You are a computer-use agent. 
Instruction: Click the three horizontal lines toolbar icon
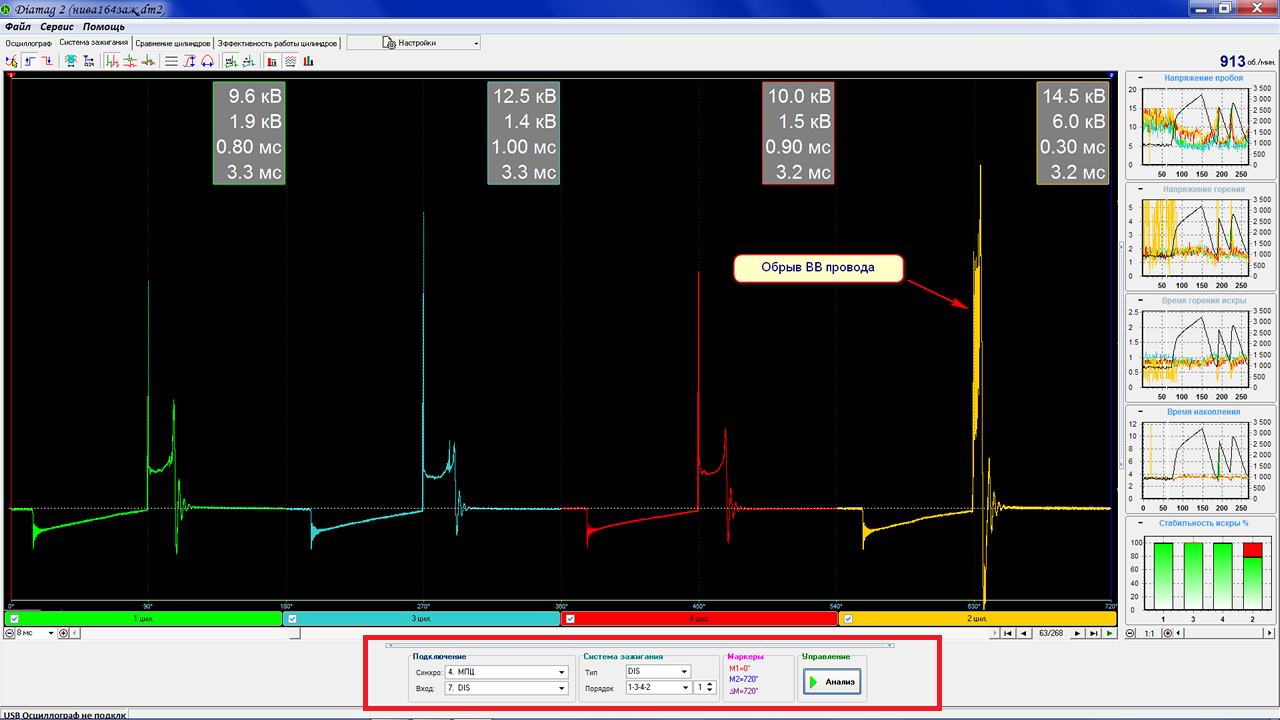click(172, 61)
